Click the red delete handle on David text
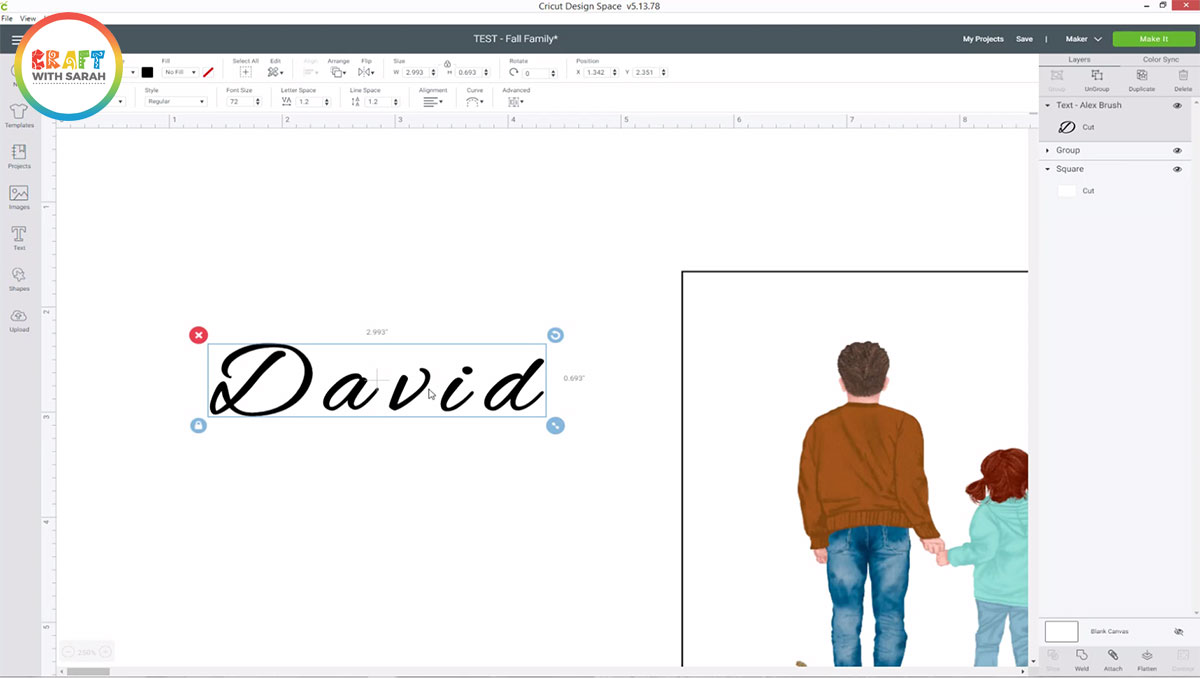This screenshot has height=678, width=1200. pyautogui.click(x=198, y=335)
